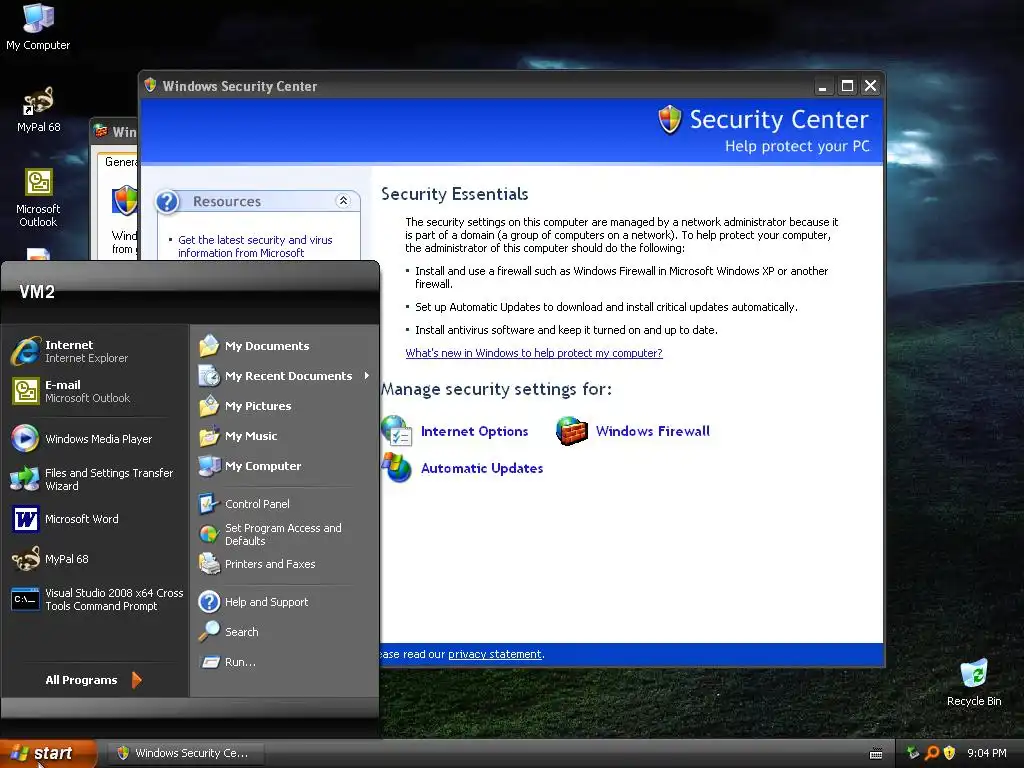Open Files and Settings Transfer Wizard
The height and width of the screenshot is (768, 1024).
point(95,479)
